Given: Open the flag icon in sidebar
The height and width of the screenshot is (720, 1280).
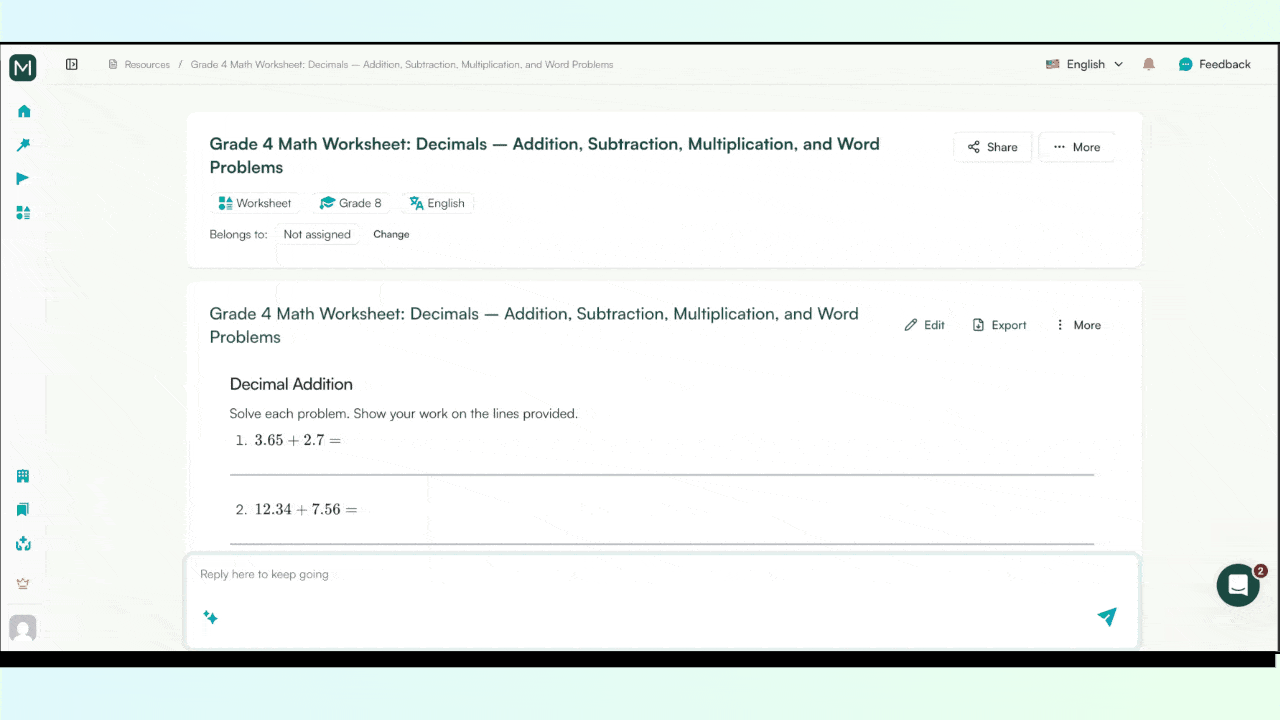Looking at the screenshot, I should [23, 179].
